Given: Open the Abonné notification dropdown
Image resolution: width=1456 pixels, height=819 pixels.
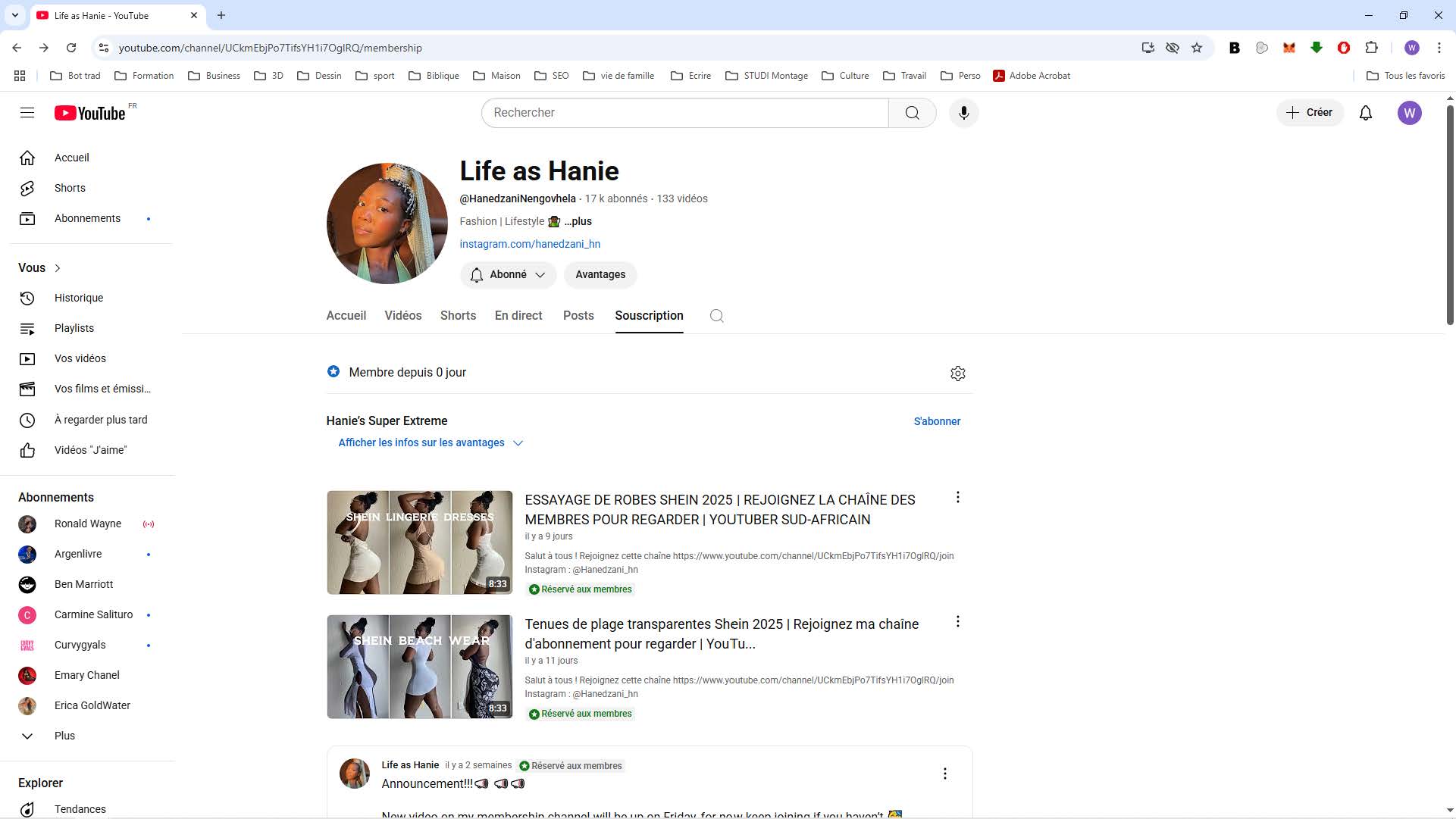Looking at the screenshot, I should (508, 275).
